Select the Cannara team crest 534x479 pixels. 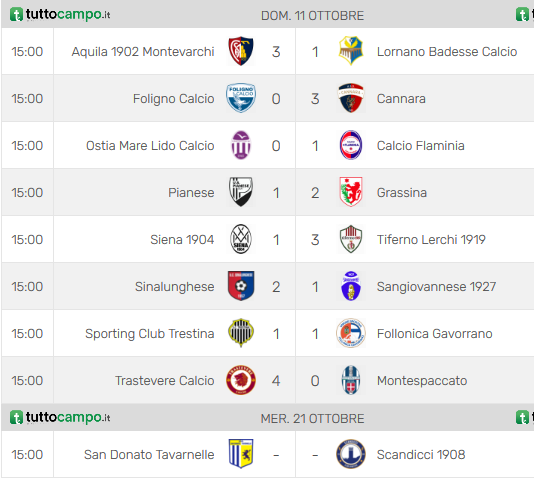click(351, 98)
